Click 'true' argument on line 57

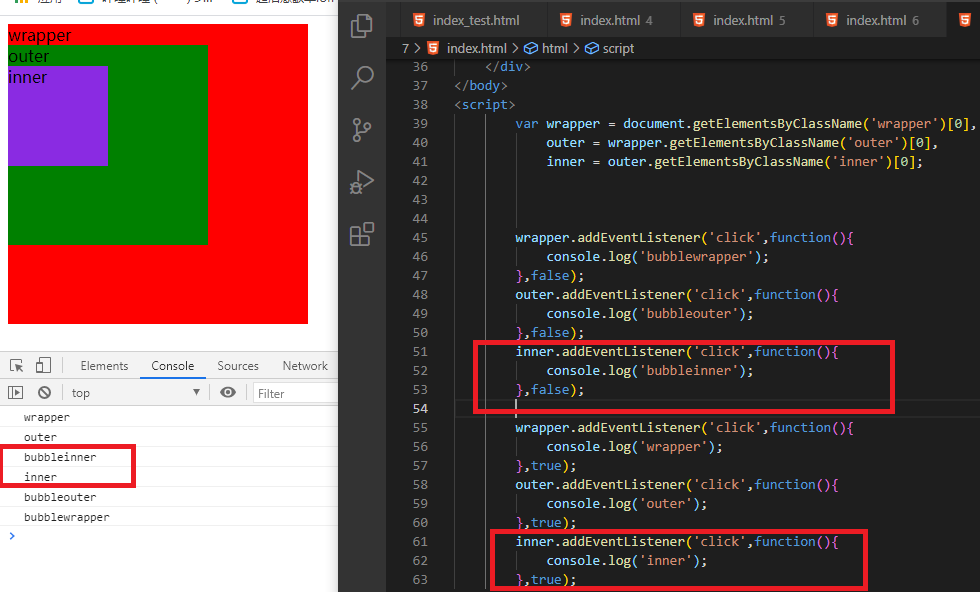coord(546,466)
